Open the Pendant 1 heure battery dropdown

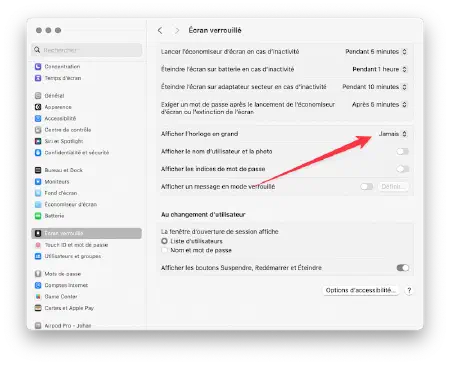click(x=380, y=69)
